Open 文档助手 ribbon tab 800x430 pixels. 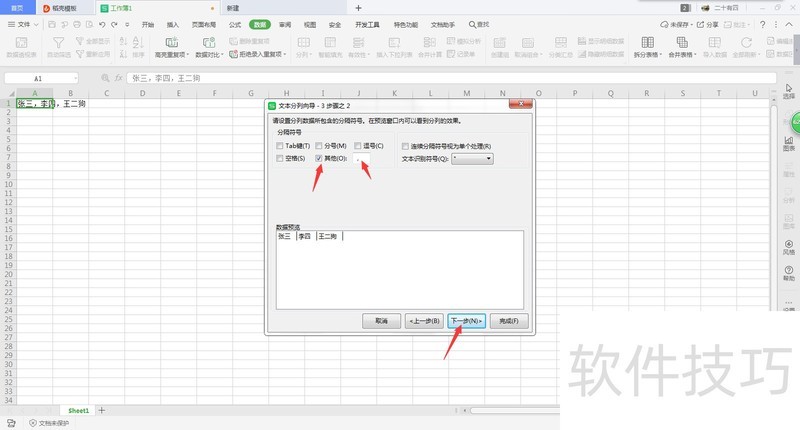click(442, 24)
